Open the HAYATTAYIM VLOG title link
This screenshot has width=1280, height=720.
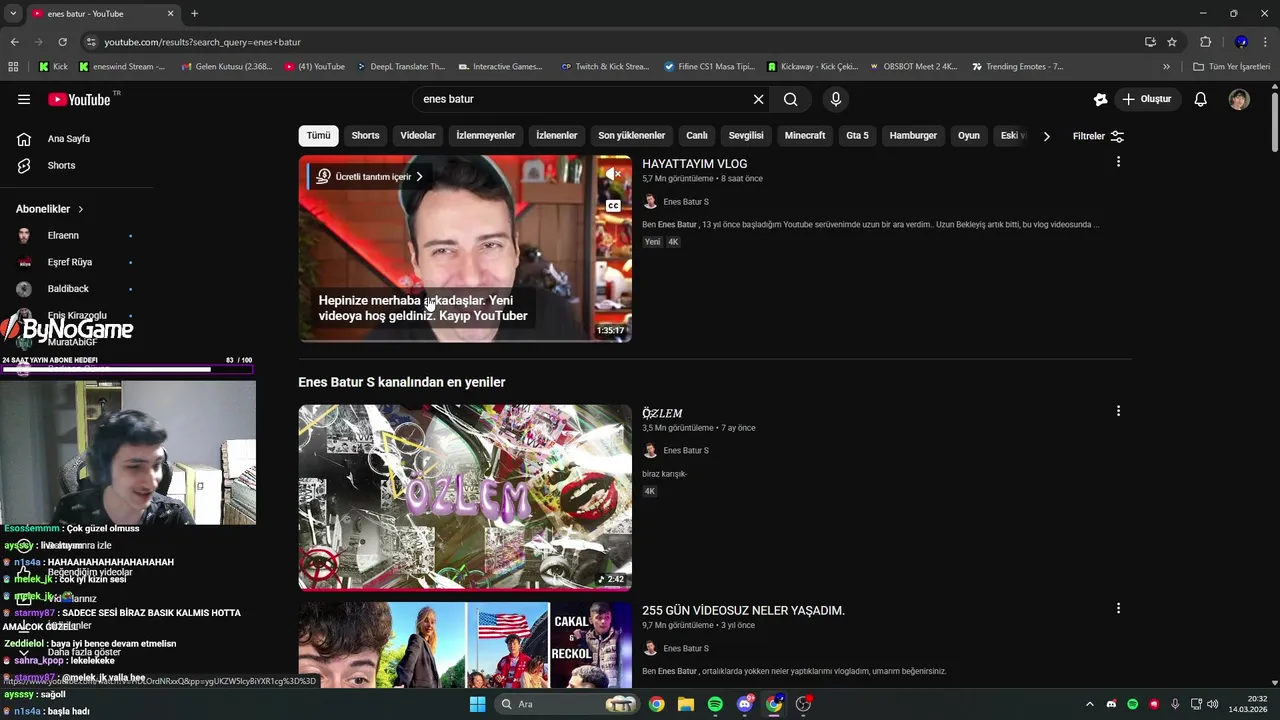(x=694, y=164)
